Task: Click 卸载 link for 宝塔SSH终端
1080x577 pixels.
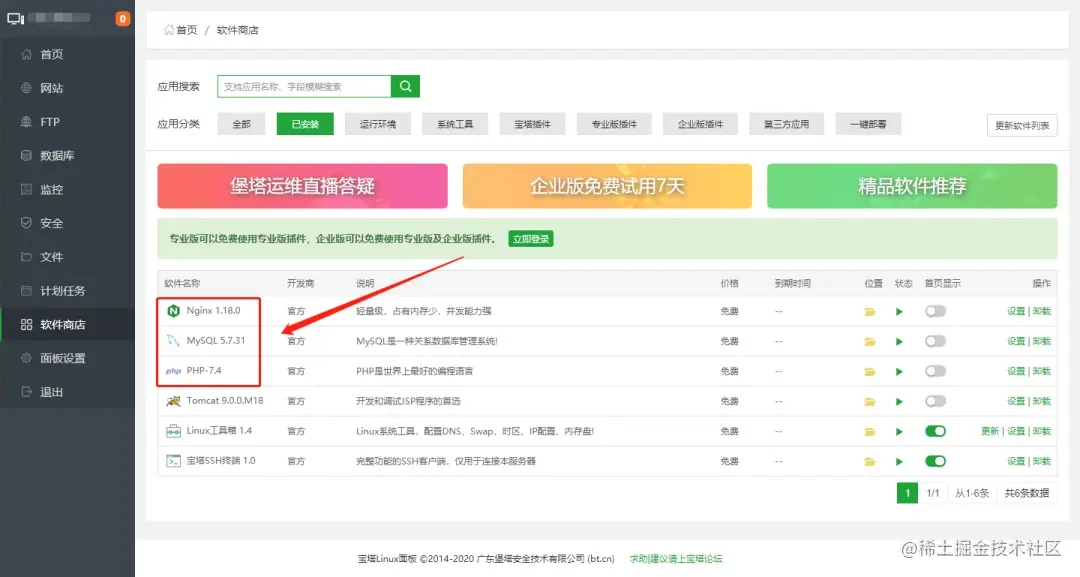Action: tap(1041, 461)
